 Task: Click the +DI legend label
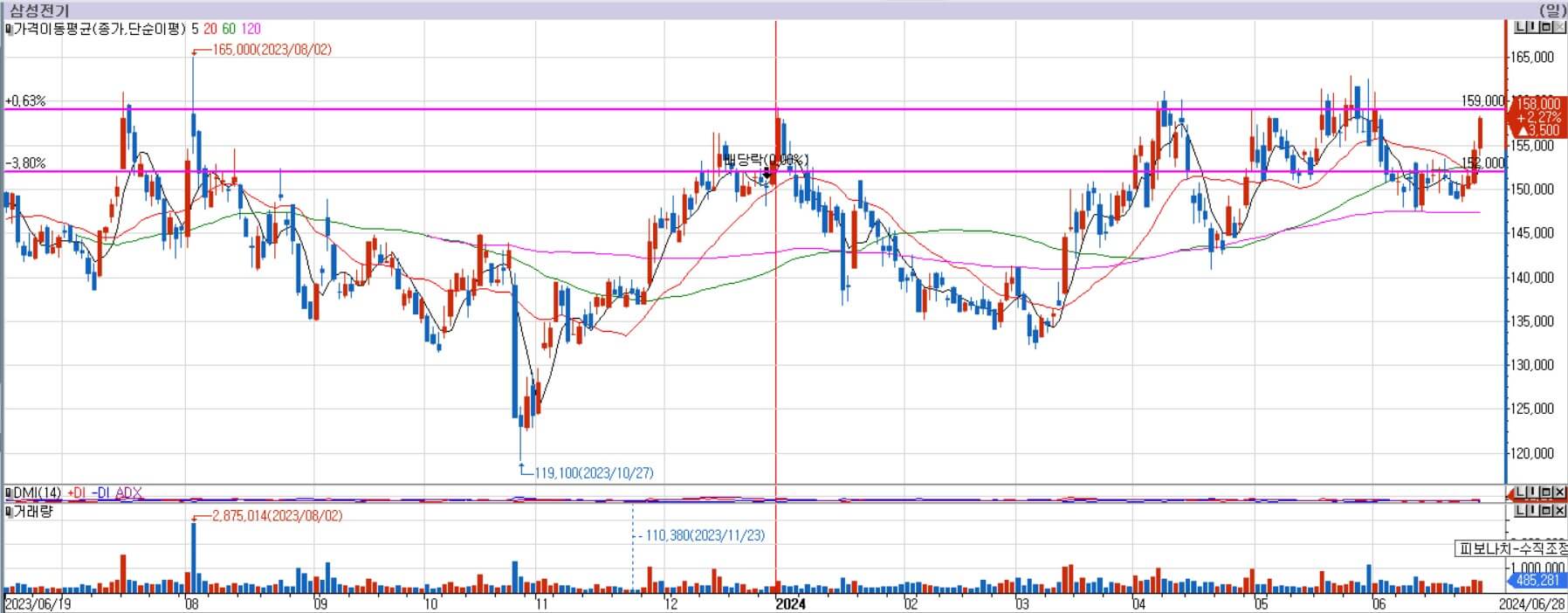pos(76,493)
